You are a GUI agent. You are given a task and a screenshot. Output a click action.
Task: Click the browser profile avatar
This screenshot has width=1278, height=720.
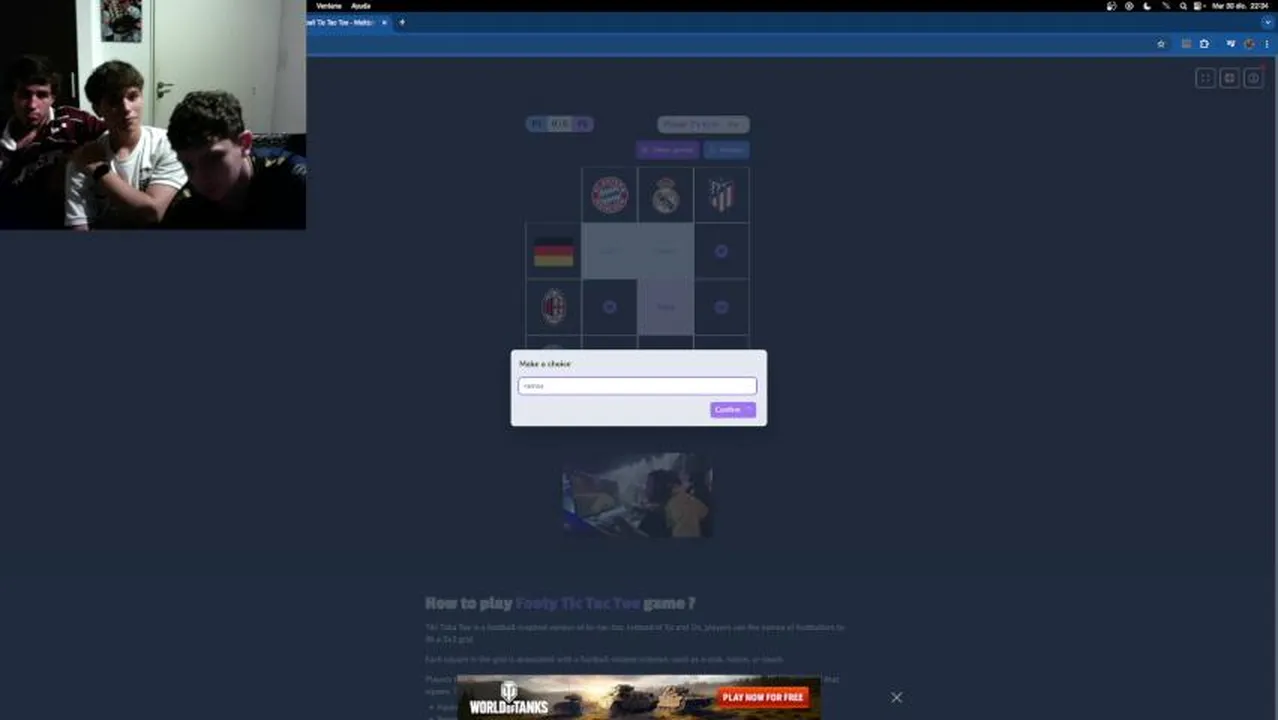click(1249, 44)
